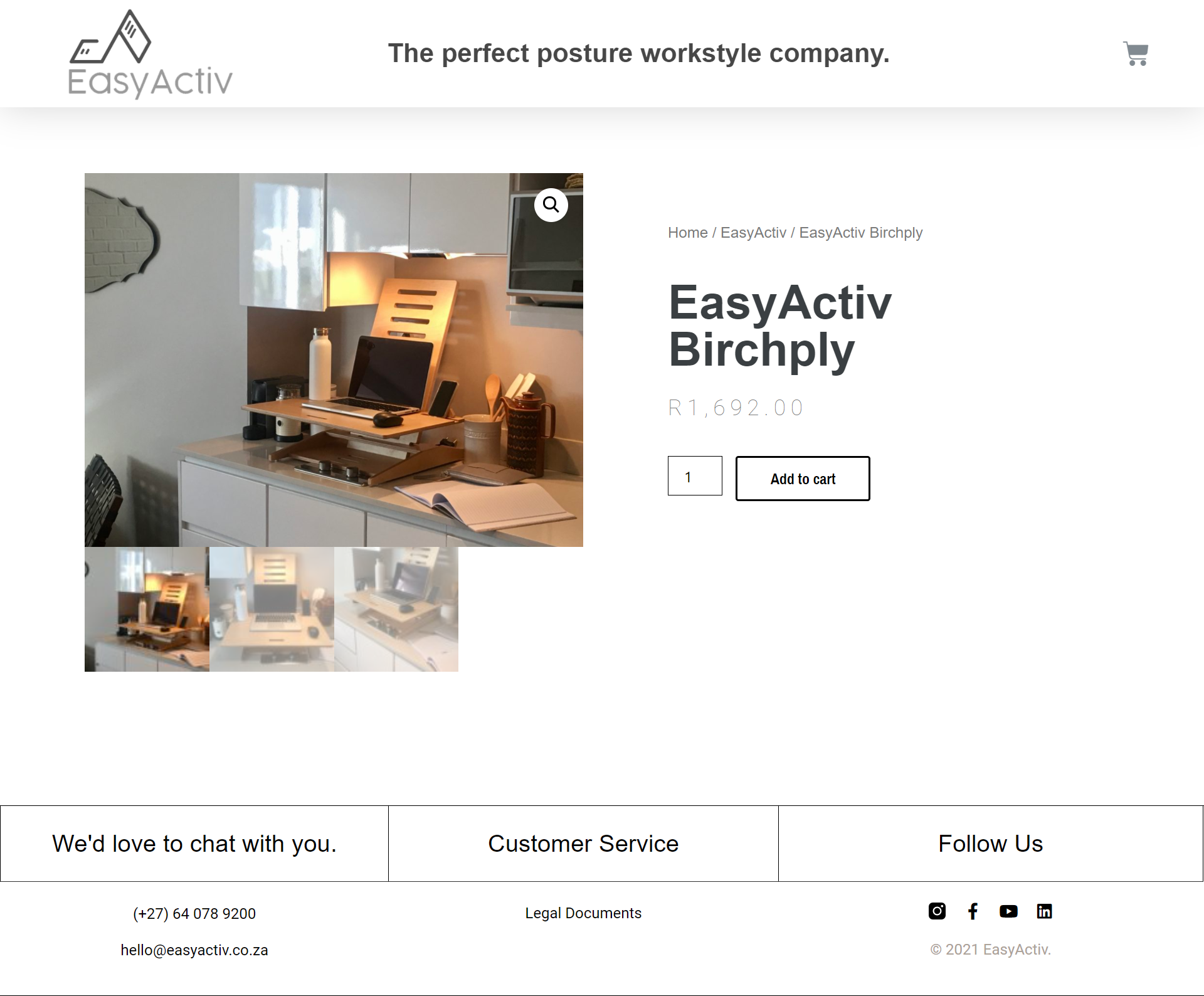Image resolution: width=1204 pixels, height=996 pixels.
Task: Click the EasyActiv Birchply product title
Action: coord(780,326)
